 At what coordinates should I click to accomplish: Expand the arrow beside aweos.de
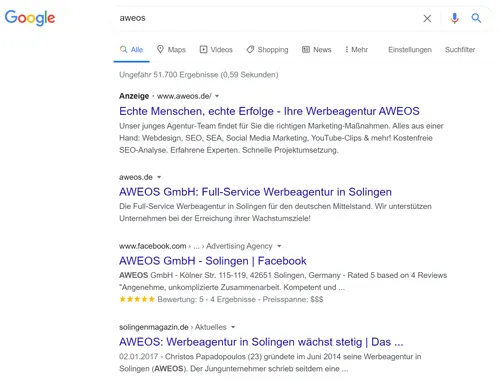tap(159, 177)
